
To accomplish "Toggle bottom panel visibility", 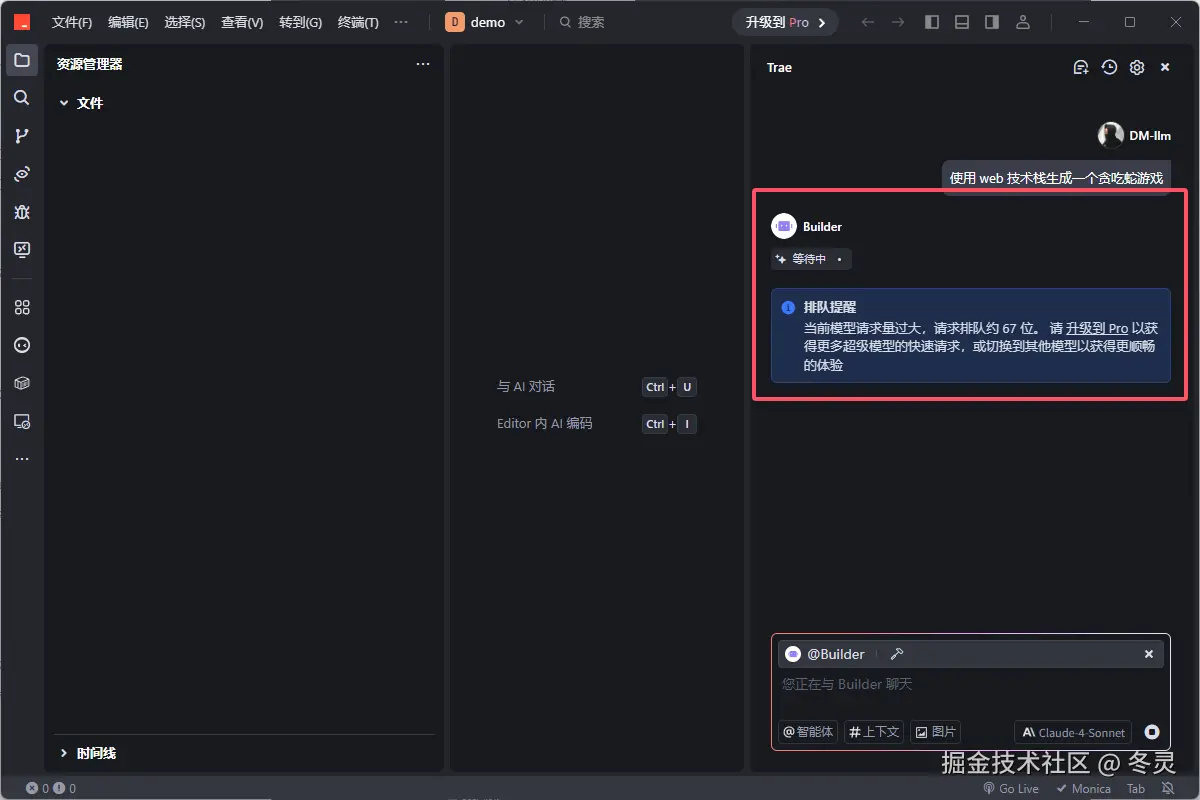I will [x=961, y=21].
